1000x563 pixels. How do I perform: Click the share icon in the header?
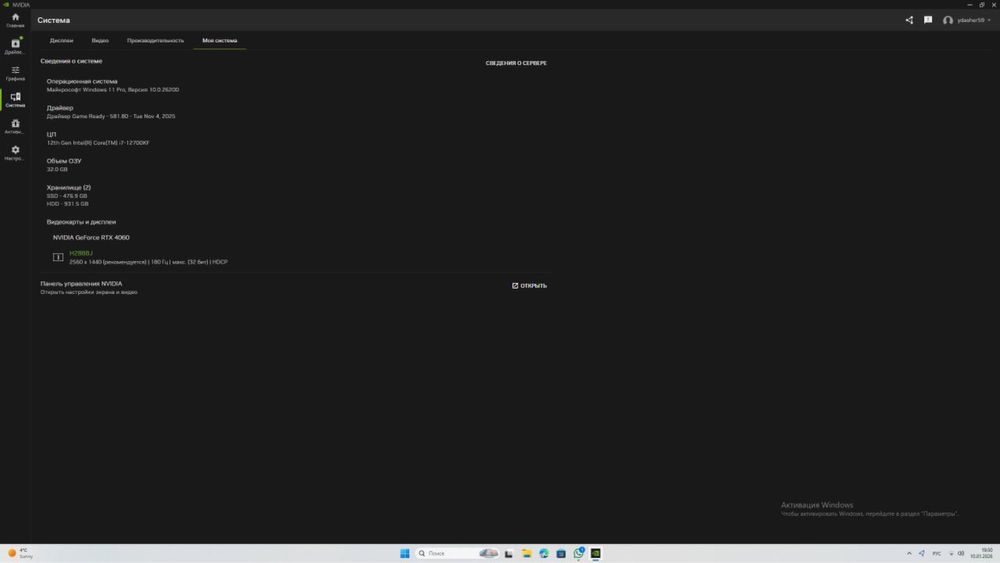click(x=909, y=20)
